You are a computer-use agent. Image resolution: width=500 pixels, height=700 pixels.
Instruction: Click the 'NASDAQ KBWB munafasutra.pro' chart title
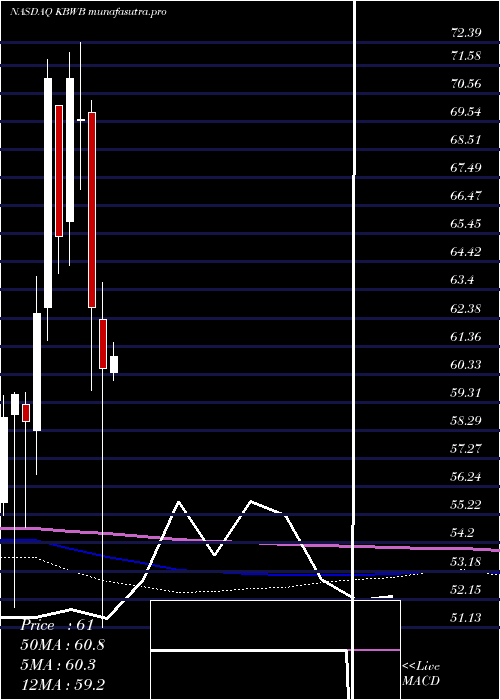click(88, 12)
